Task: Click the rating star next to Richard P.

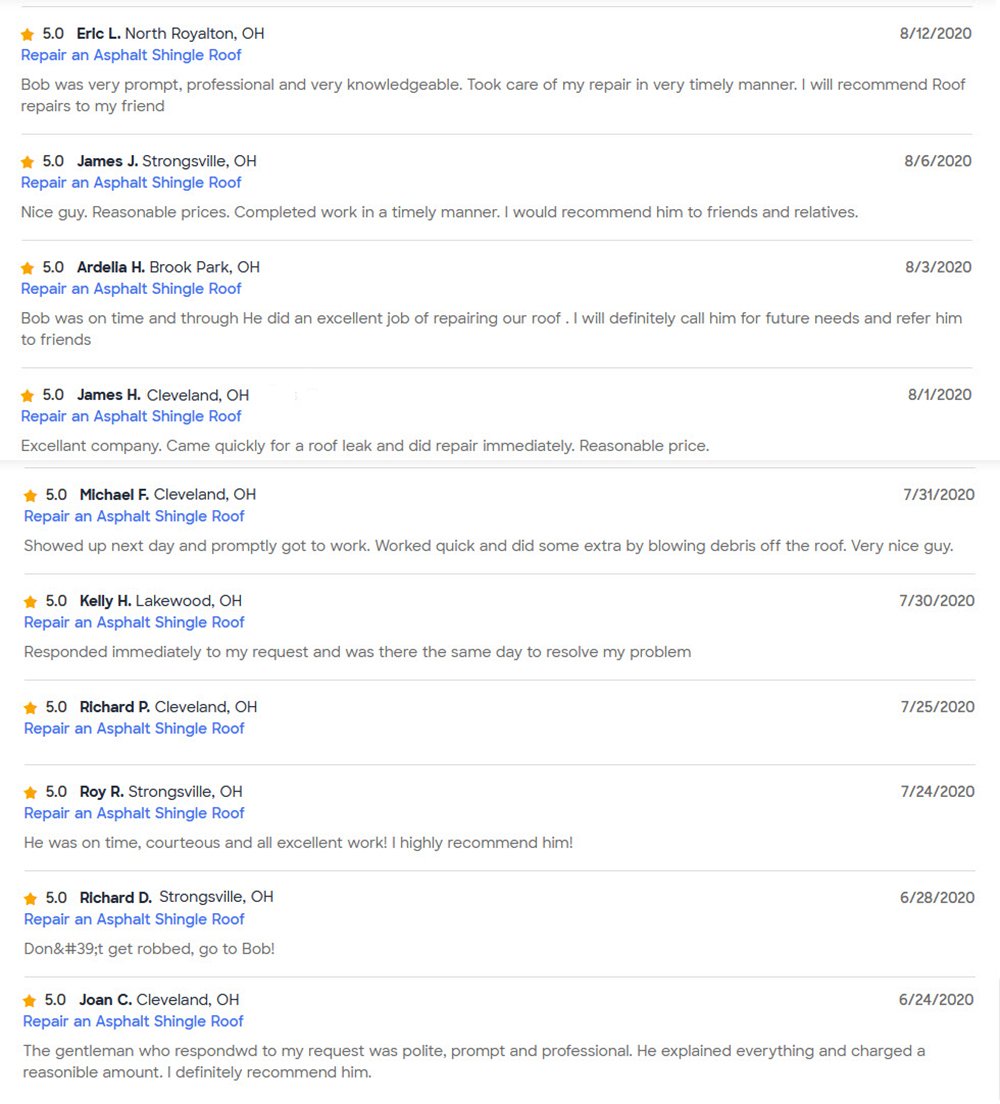Action: click(x=31, y=707)
